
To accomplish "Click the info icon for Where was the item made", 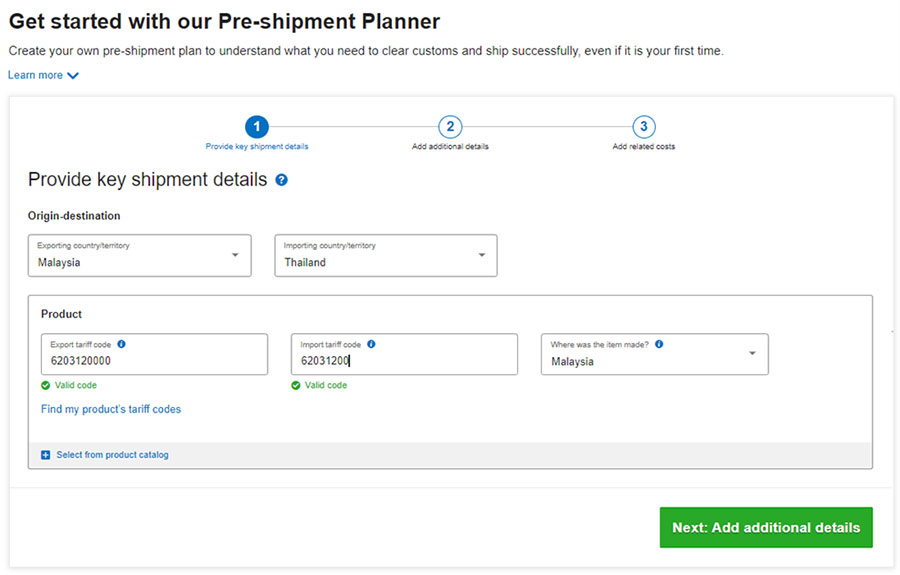I will [659, 344].
